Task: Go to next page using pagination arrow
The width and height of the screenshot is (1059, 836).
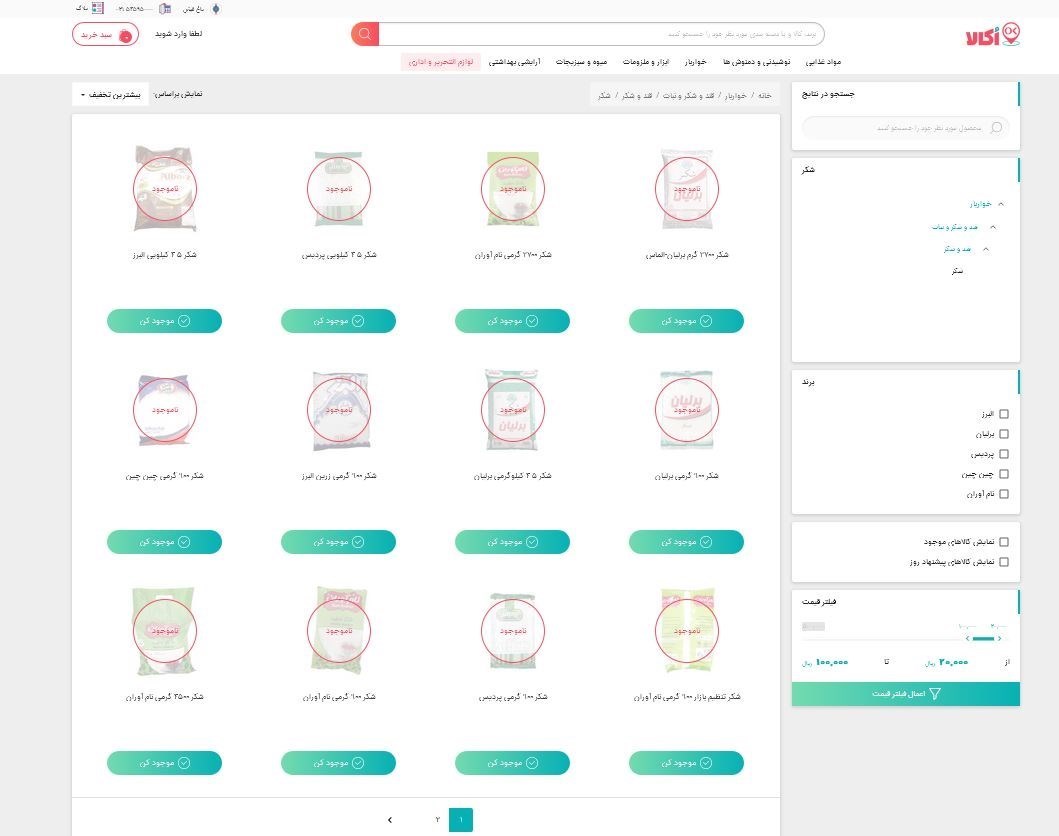Action: tap(390, 820)
